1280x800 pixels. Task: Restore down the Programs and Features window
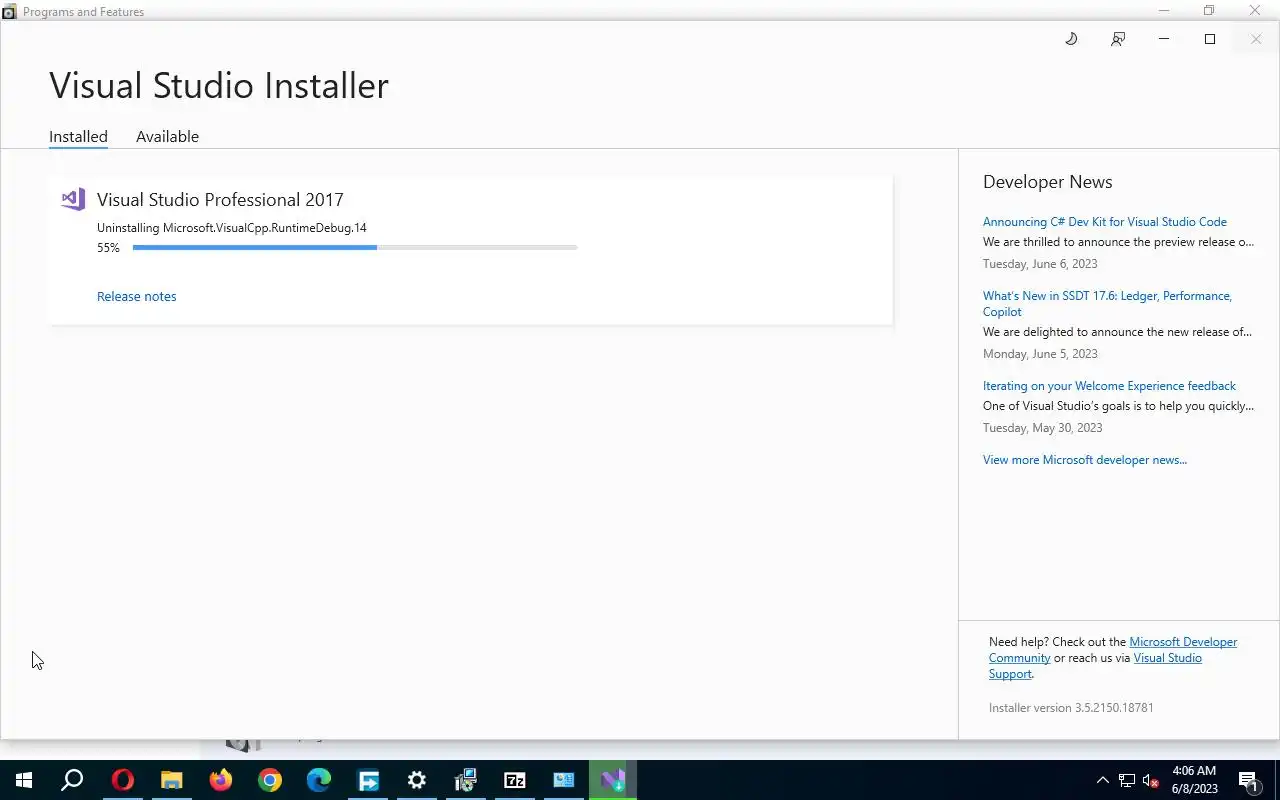point(1209,11)
